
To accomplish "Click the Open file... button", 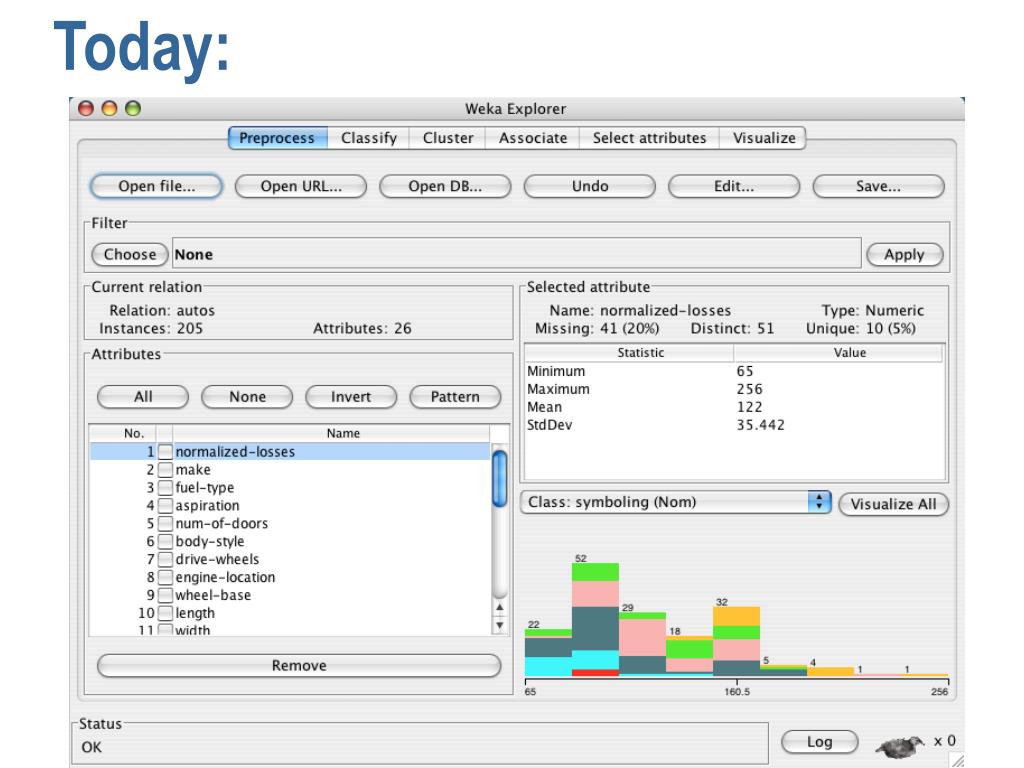I will [157, 186].
